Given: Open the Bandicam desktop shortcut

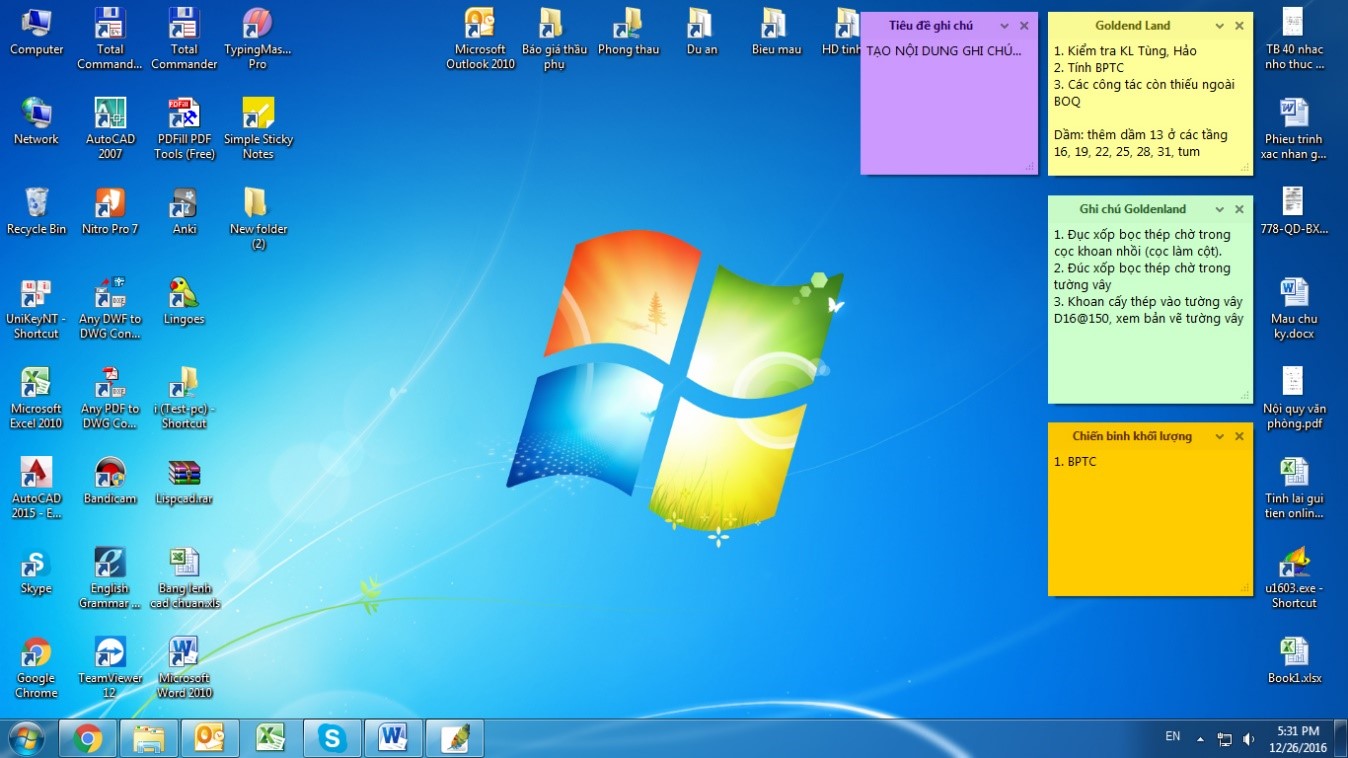Looking at the screenshot, I should coord(110,475).
